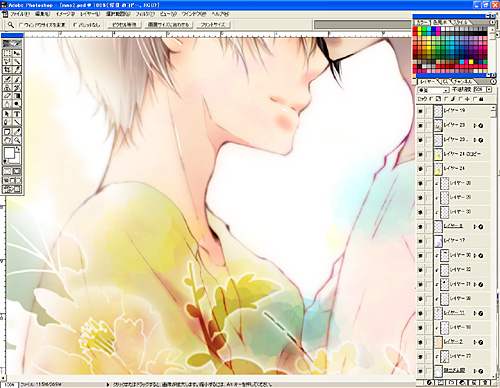Select the Eyedropper tool

click(17, 132)
